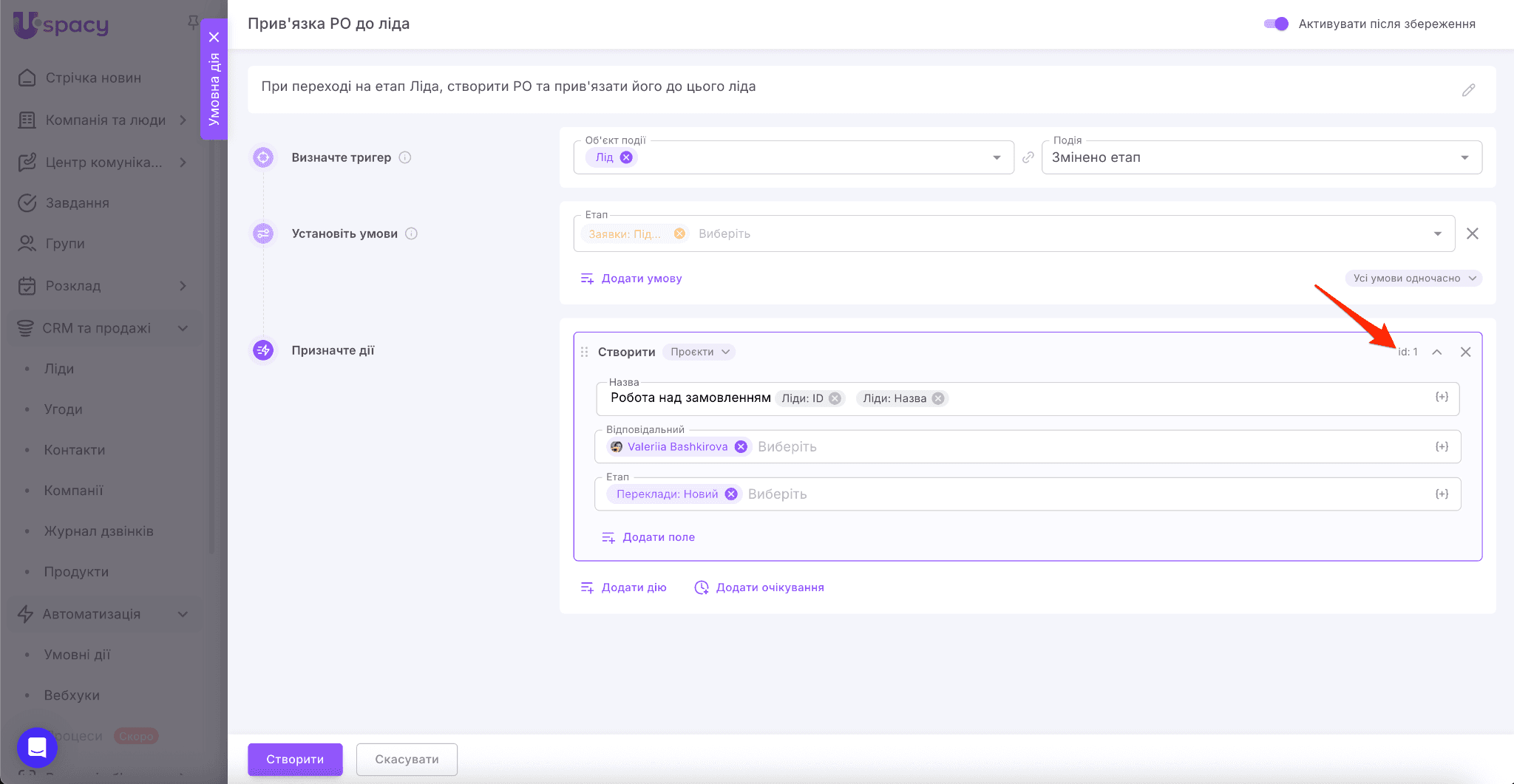Remove the Переклади: Новий stage chip
This screenshot has height=784, width=1514.
click(x=731, y=494)
